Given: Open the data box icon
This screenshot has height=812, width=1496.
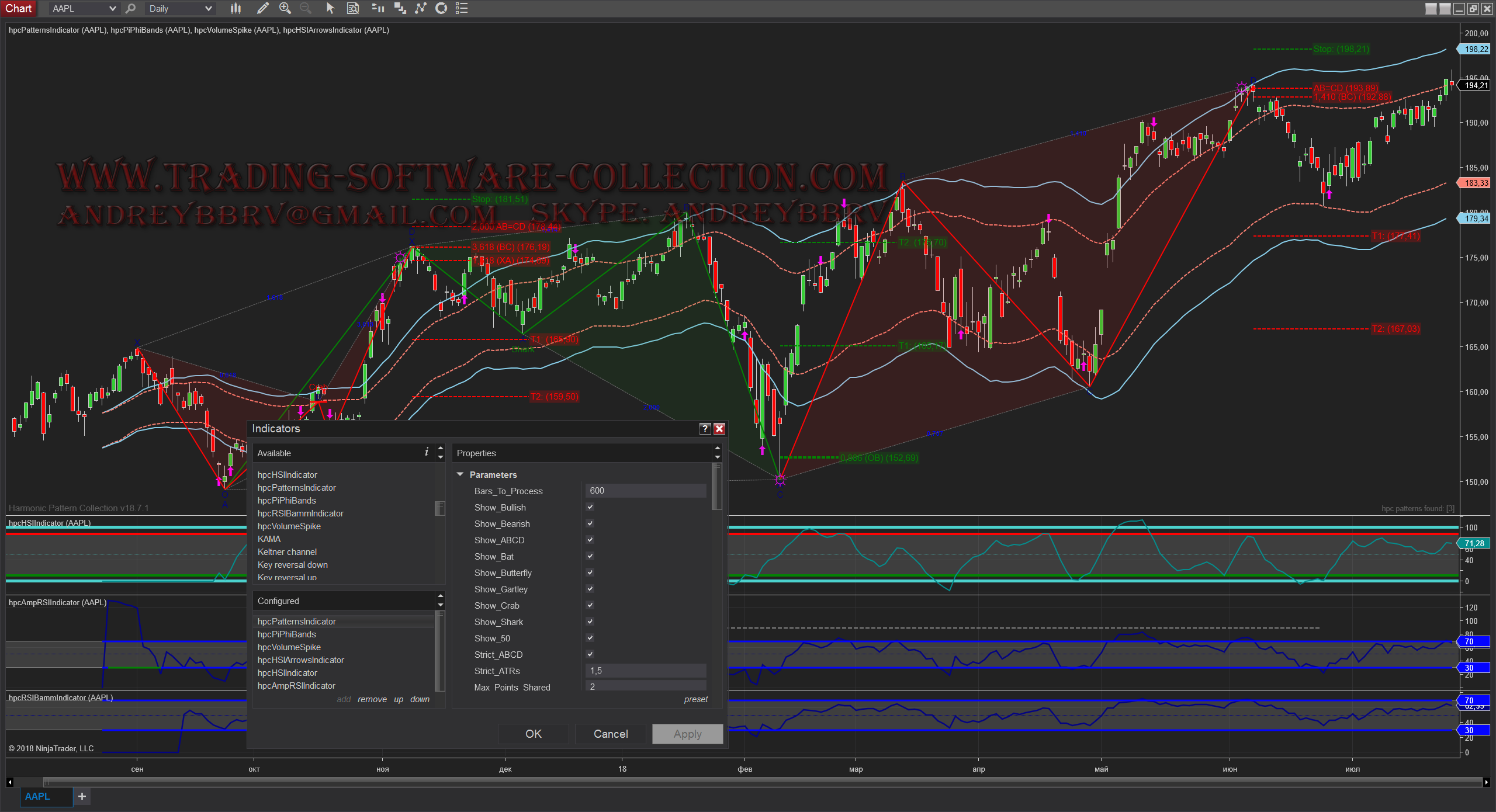Looking at the screenshot, I should pyautogui.click(x=353, y=8).
